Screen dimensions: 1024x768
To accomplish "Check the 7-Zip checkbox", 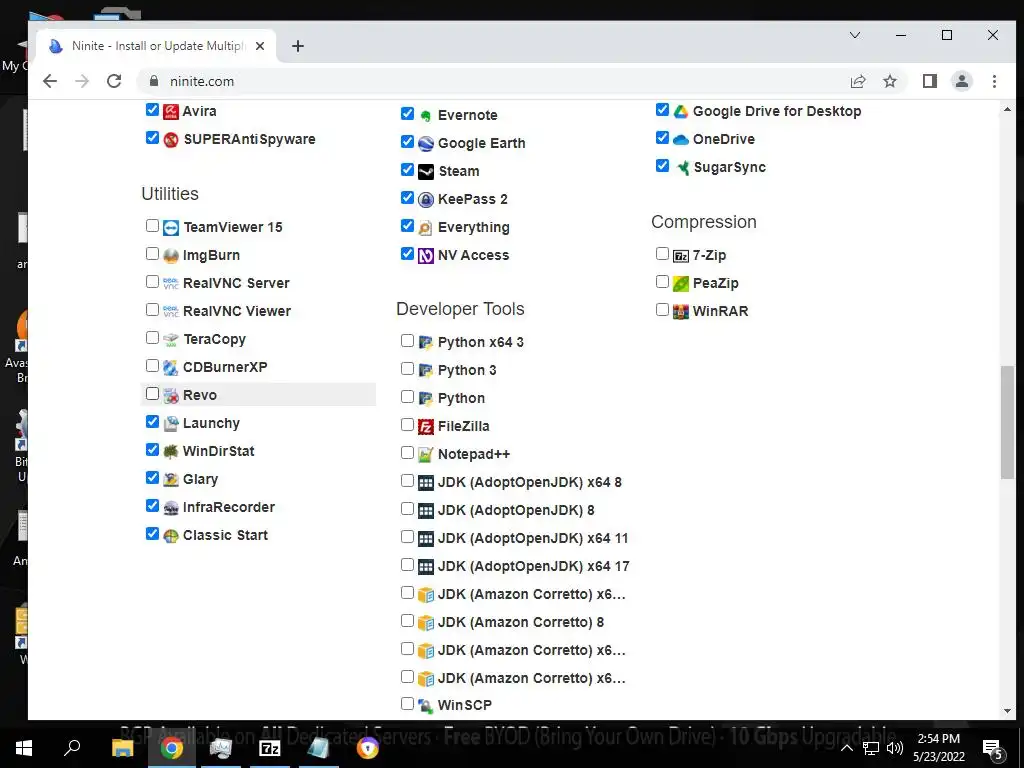I will click(662, 253).
